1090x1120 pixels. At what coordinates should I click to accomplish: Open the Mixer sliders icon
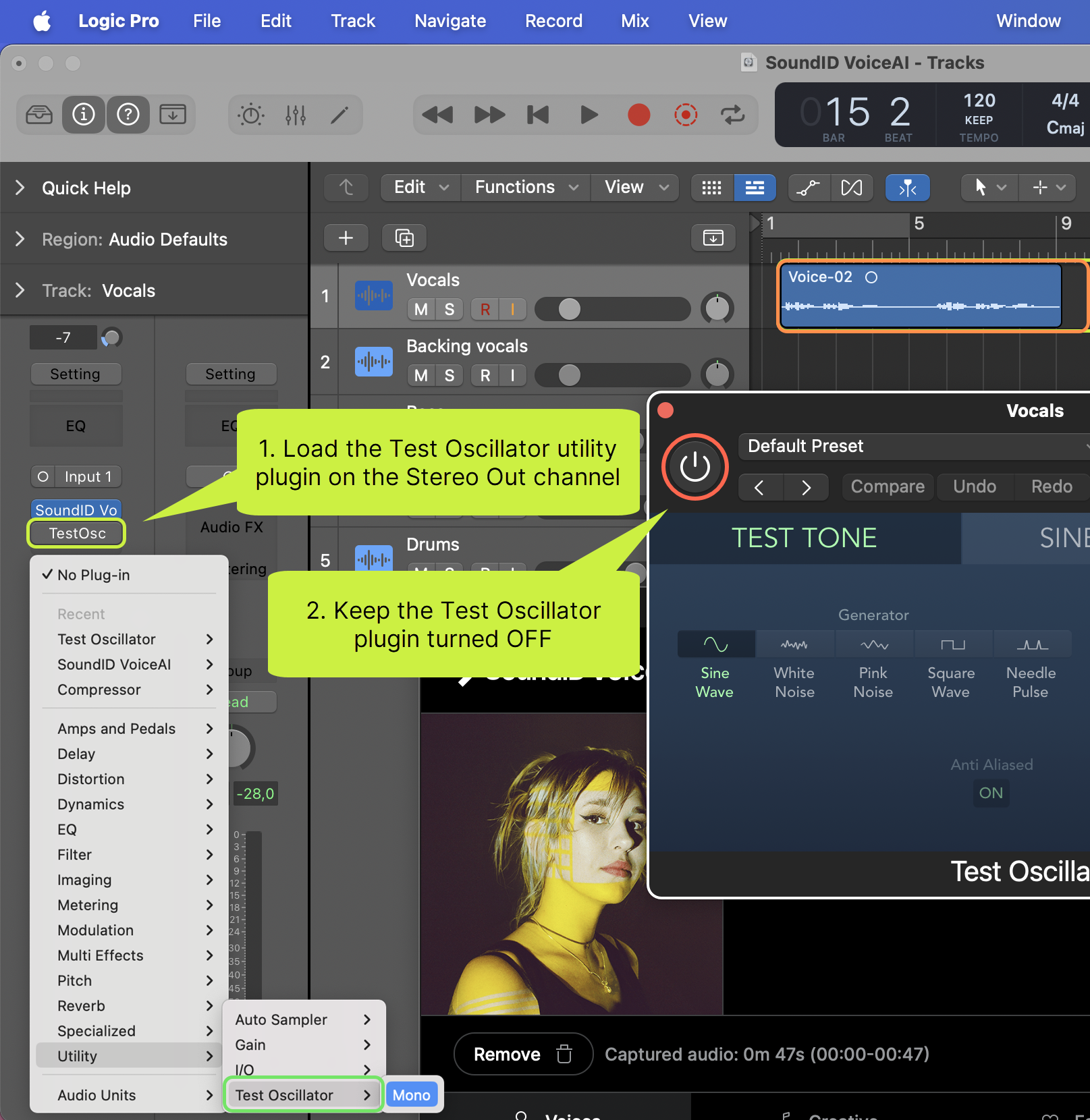coord(296,115)
